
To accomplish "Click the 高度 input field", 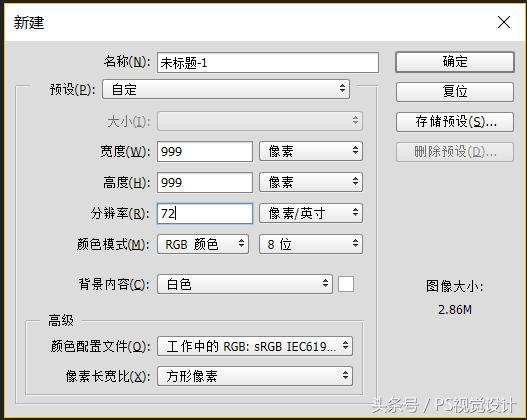I will (x=205, y=182).
